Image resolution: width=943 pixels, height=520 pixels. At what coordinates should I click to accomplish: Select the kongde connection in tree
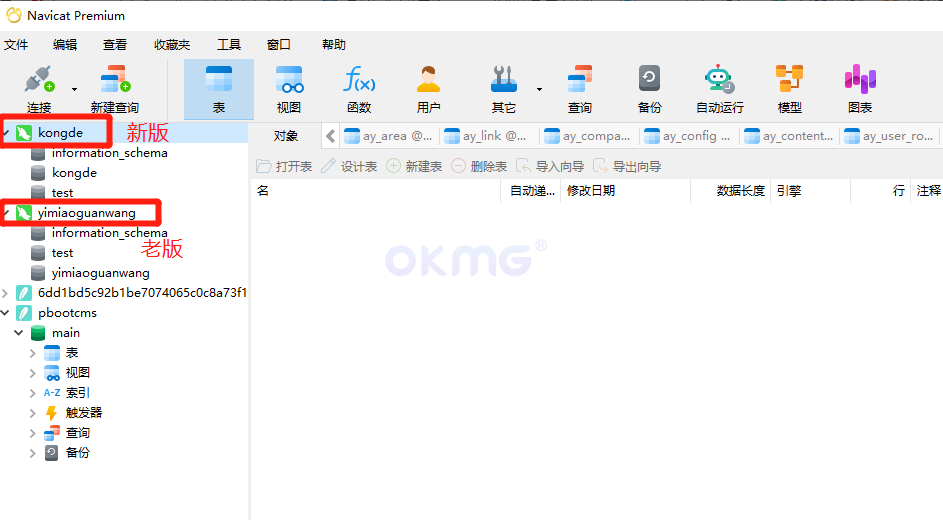click(60, 132)
